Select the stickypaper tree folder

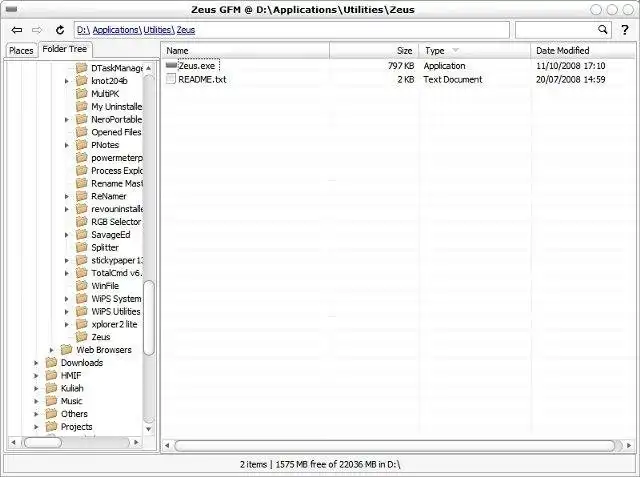pyautogui.click(x=117, y=260)
